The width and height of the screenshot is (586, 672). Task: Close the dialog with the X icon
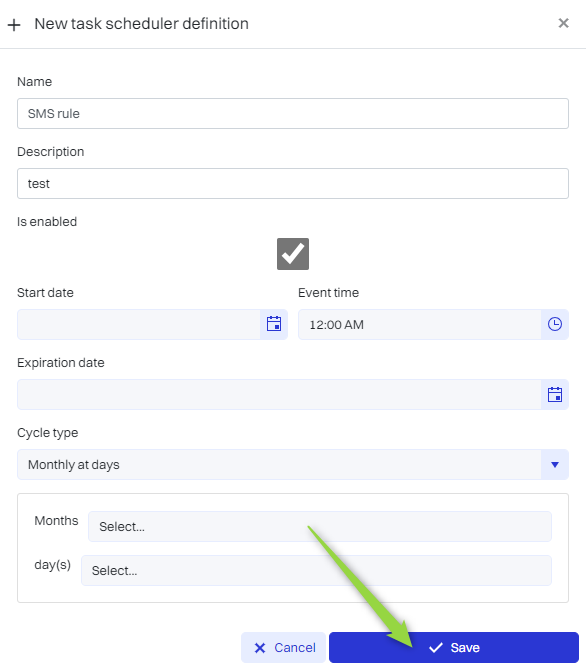(563, 23)
